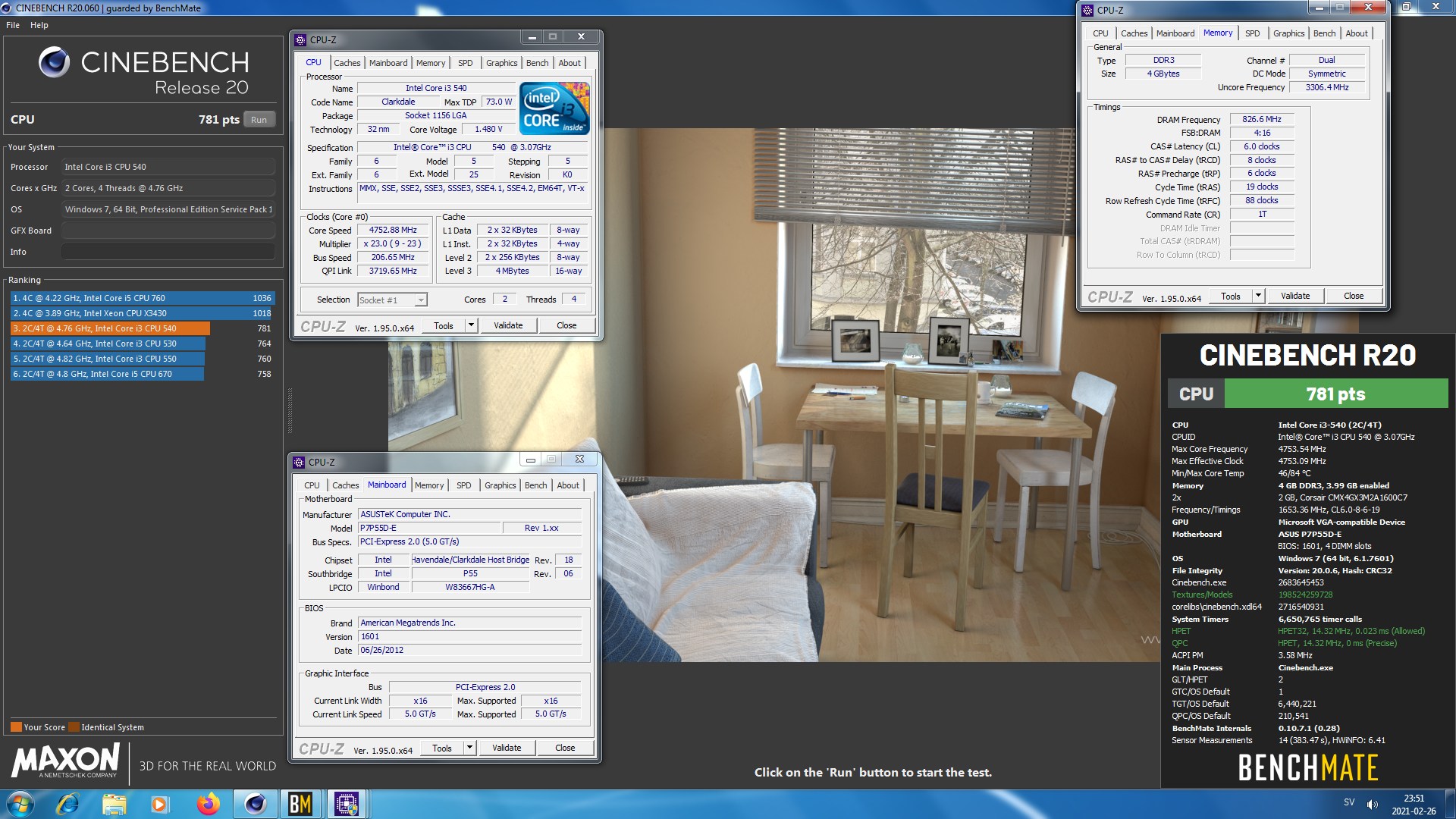The height and width of the screenshot is (819, 1456).
Task: Click the Run button next to CPU score
Action: [259, 120]
